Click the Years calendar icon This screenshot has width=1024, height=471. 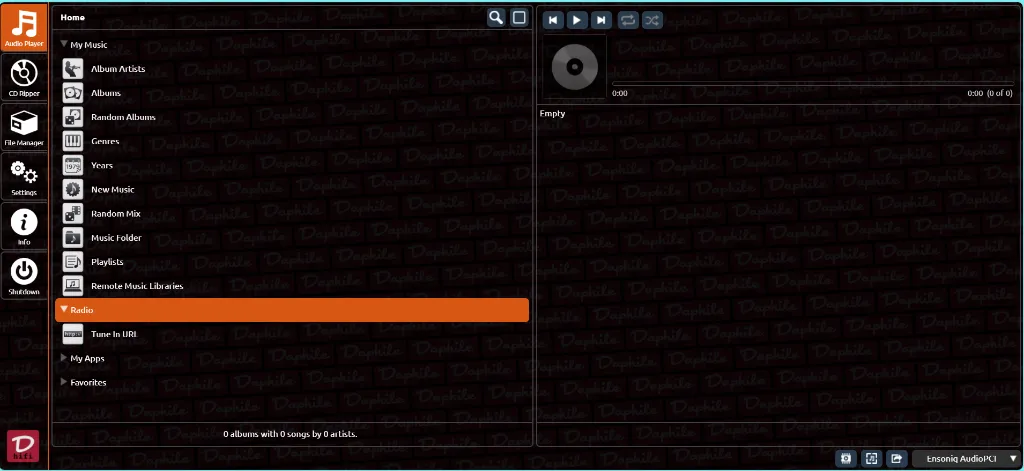tap(72, 165)
